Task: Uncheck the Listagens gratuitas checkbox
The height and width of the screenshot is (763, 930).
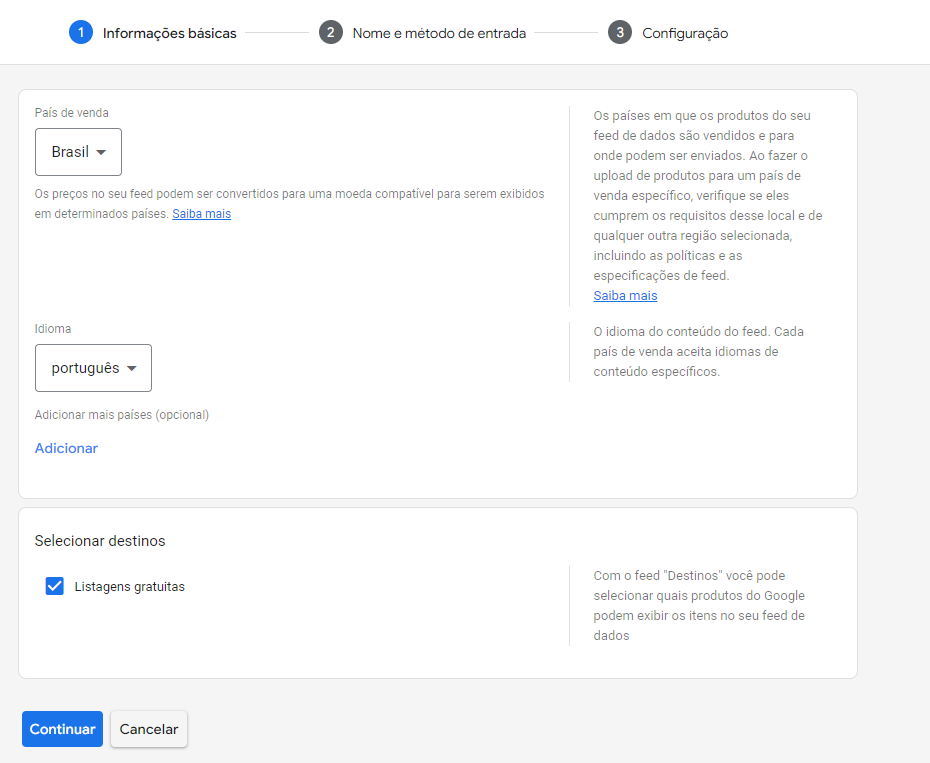Action: coord(55,586)
